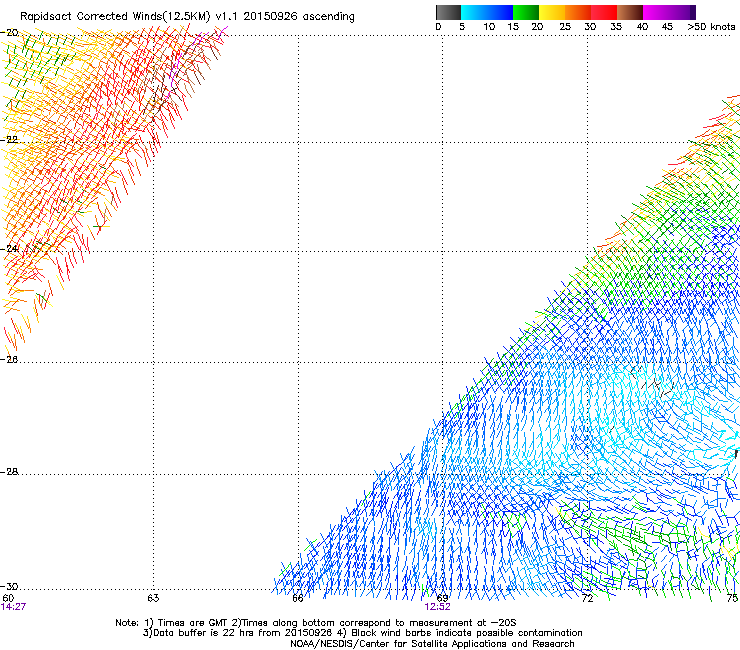
Task: Pick the orange 25-30 knots legend band
Action: (578, 12)
